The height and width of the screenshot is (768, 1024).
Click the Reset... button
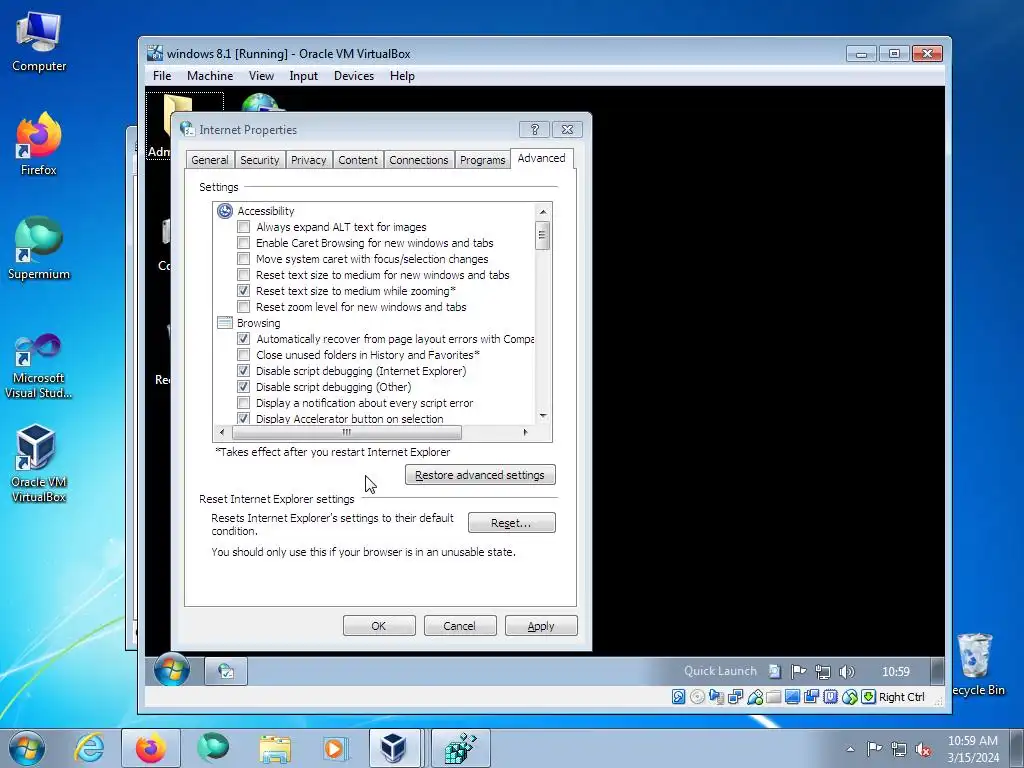tap(511, 522)
